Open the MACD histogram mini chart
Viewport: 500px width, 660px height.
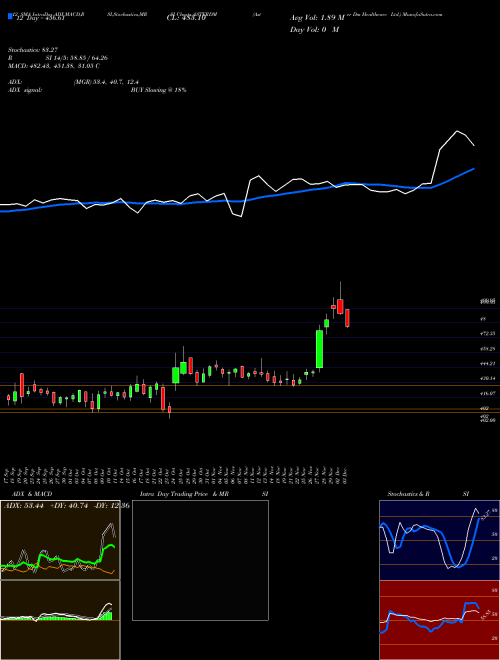[x=60, y=620]
